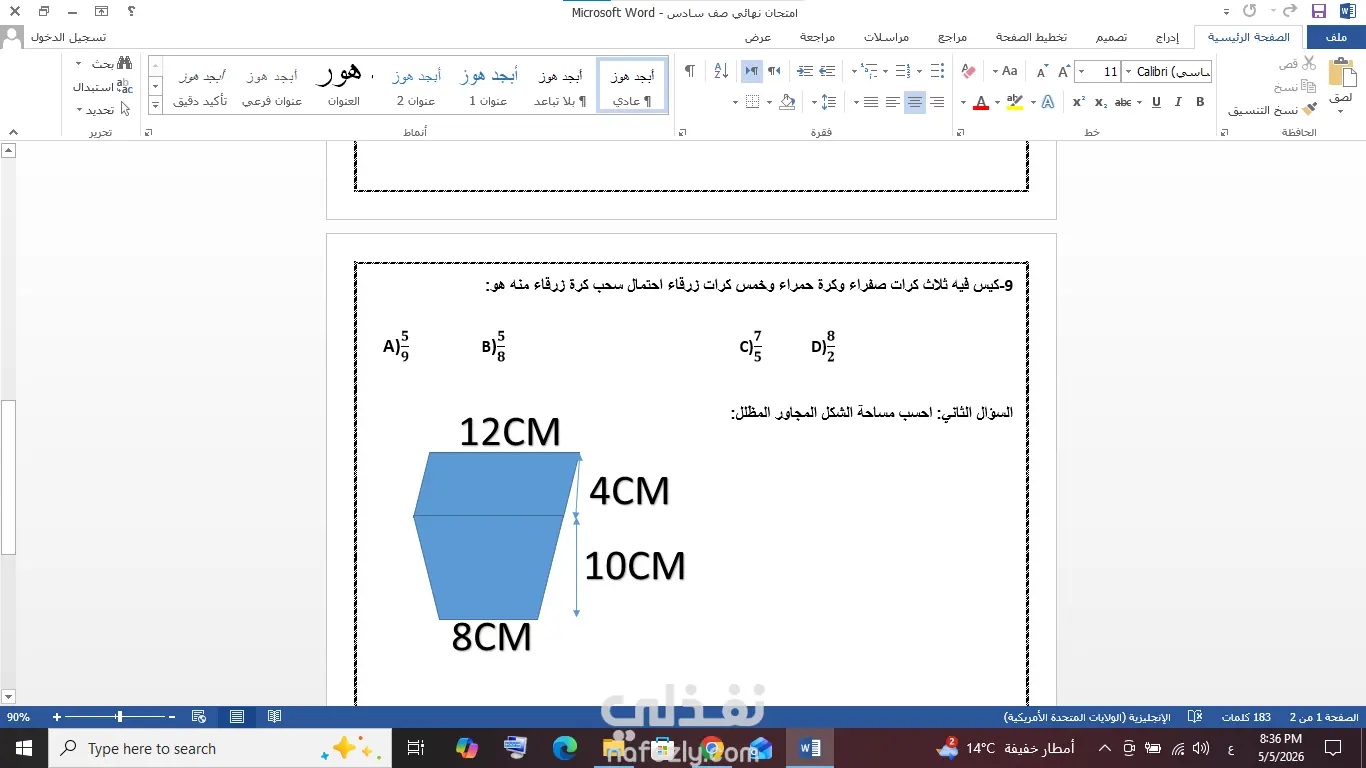Click the Increase Indent icon
This screenshot has height=768, width=1366.
point(805,71)
